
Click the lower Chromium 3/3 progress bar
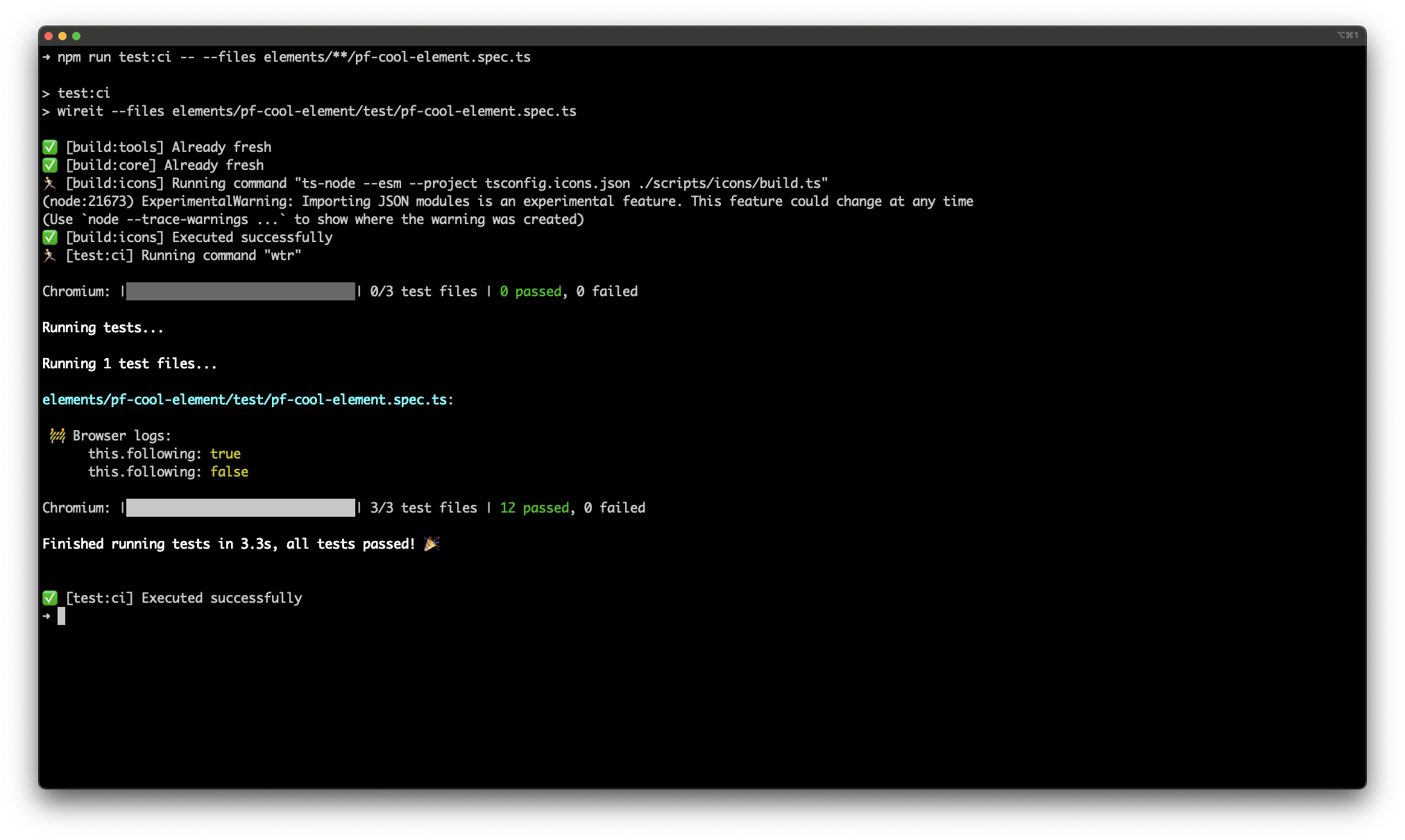coord(239,507)
